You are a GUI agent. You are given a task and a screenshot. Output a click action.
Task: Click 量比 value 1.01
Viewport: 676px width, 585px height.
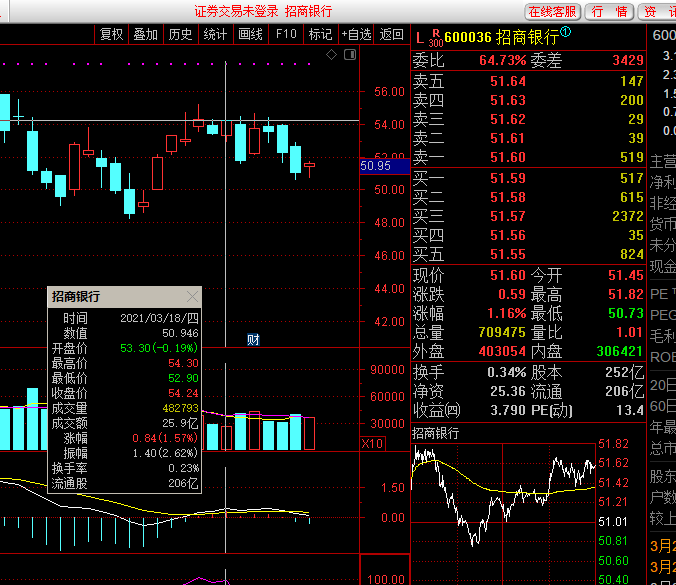(x=630, y=332)
